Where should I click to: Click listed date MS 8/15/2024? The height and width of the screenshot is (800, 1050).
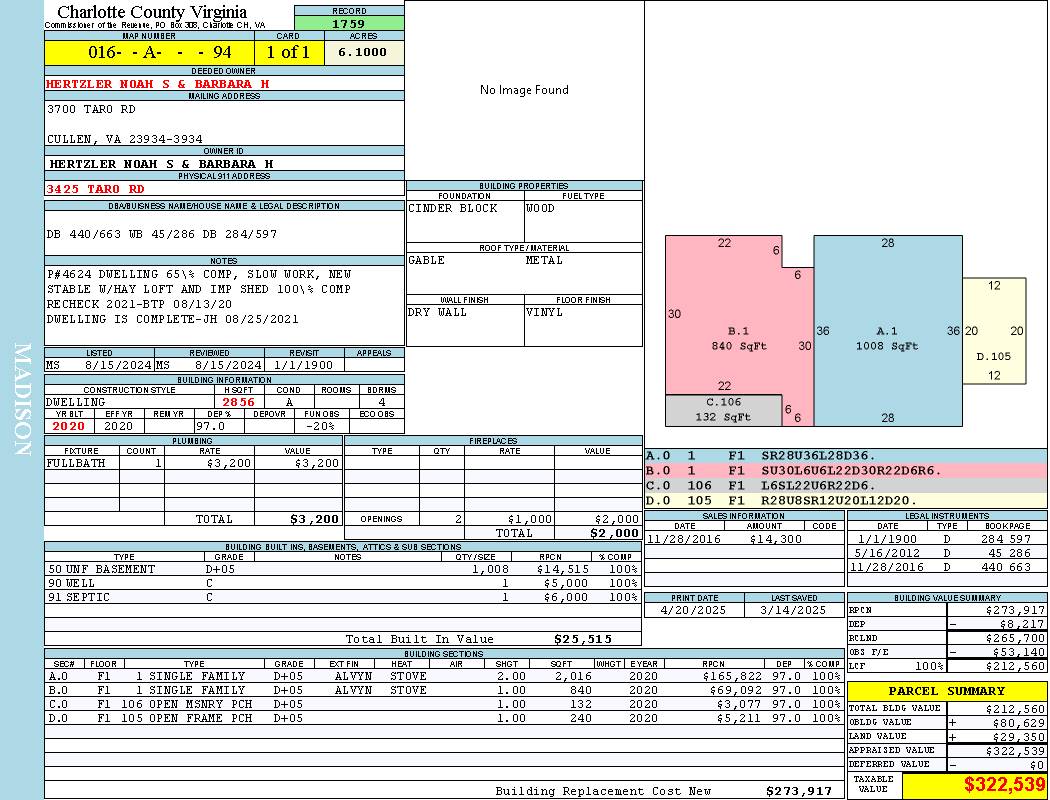point(99,366)
